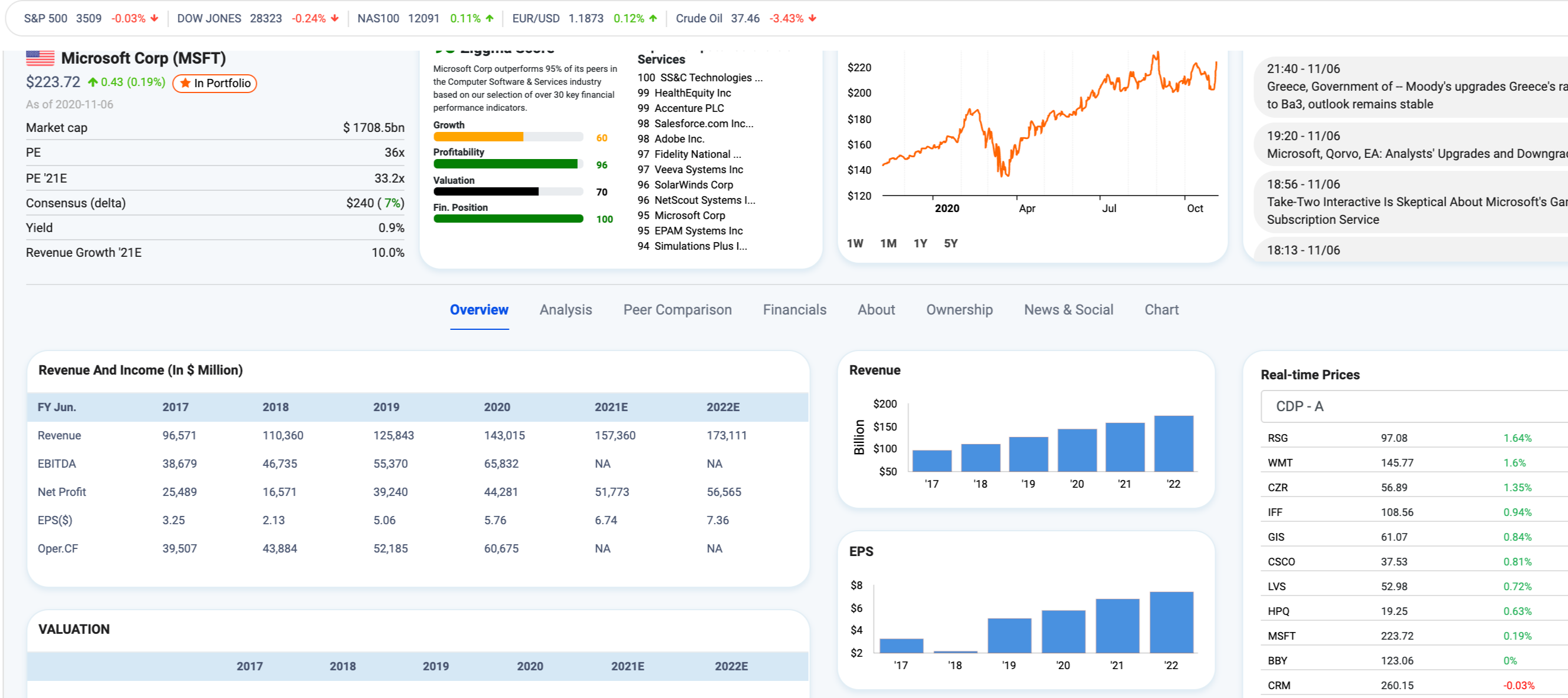The height and width of the screenshot is (698, 1568).
Task: Select the 1Y chart range
Action: coord(920,243)
